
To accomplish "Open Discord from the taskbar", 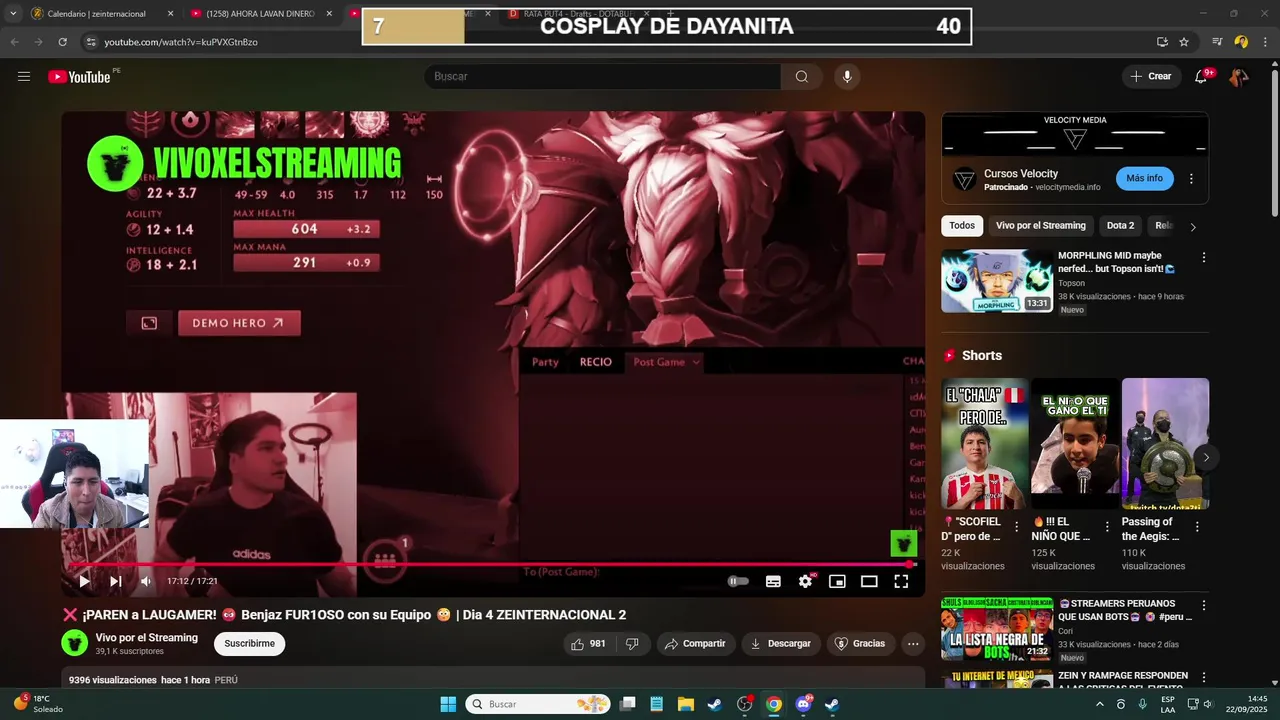I will (803, 704).
